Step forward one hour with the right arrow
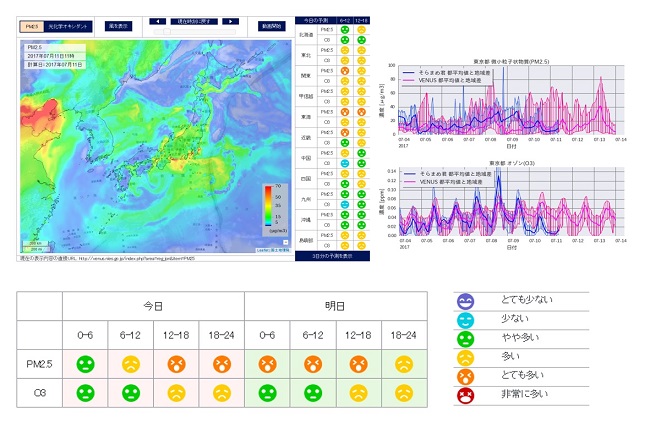This screenshot has width=650, height=429. pos(230,21)
